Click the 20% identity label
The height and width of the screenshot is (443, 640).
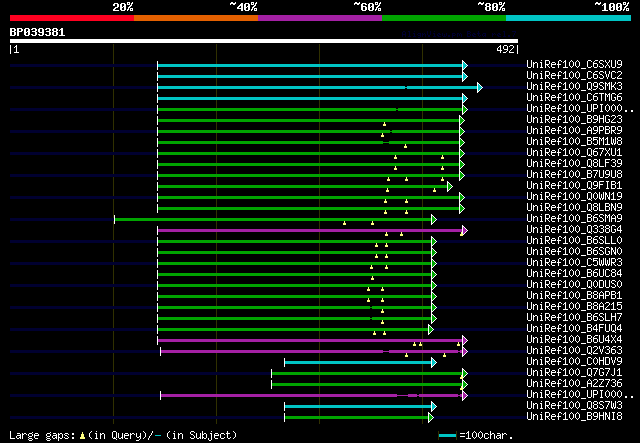point(123,7)
